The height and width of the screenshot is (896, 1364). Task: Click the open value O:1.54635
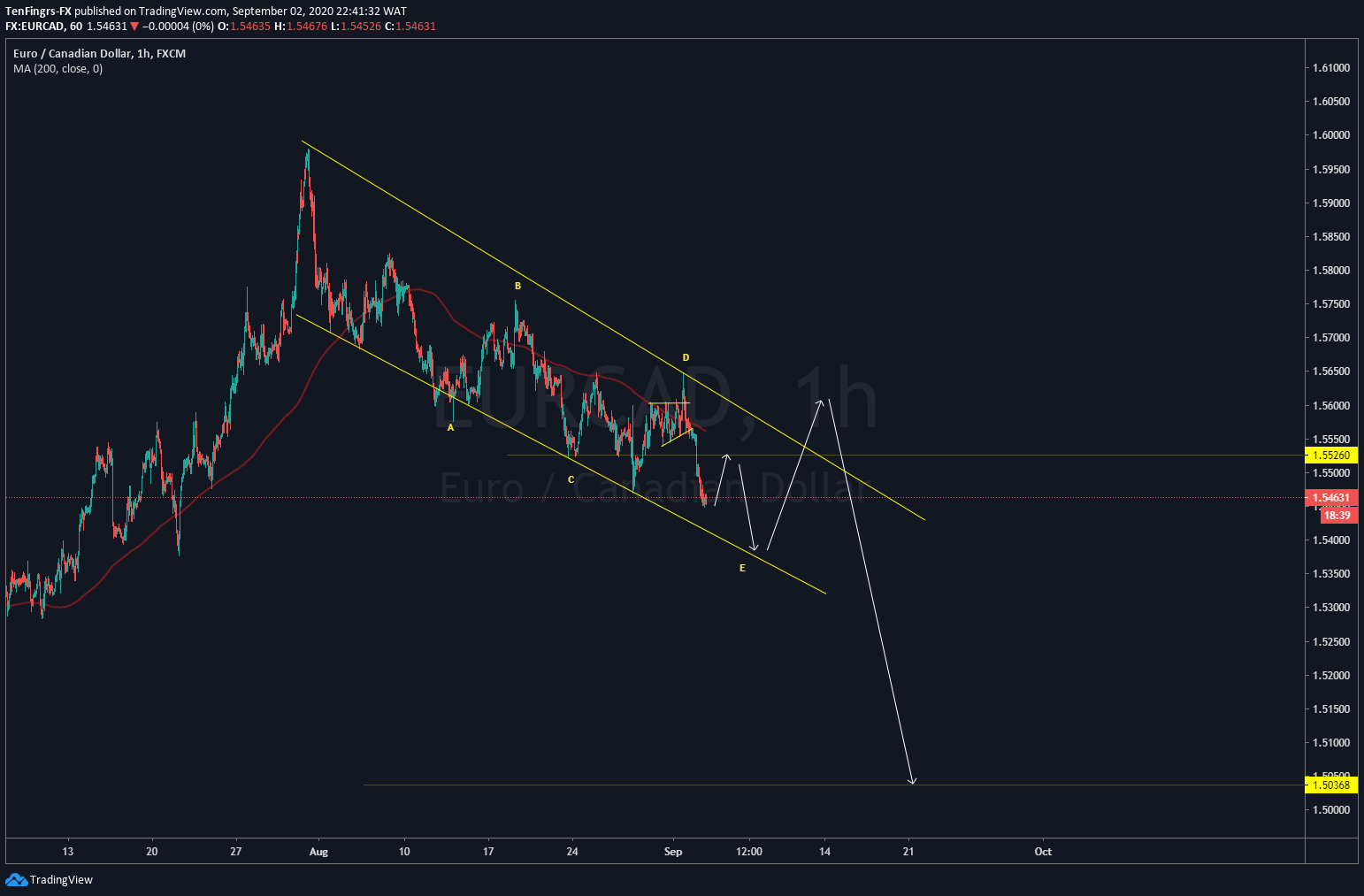pos(244,27)
